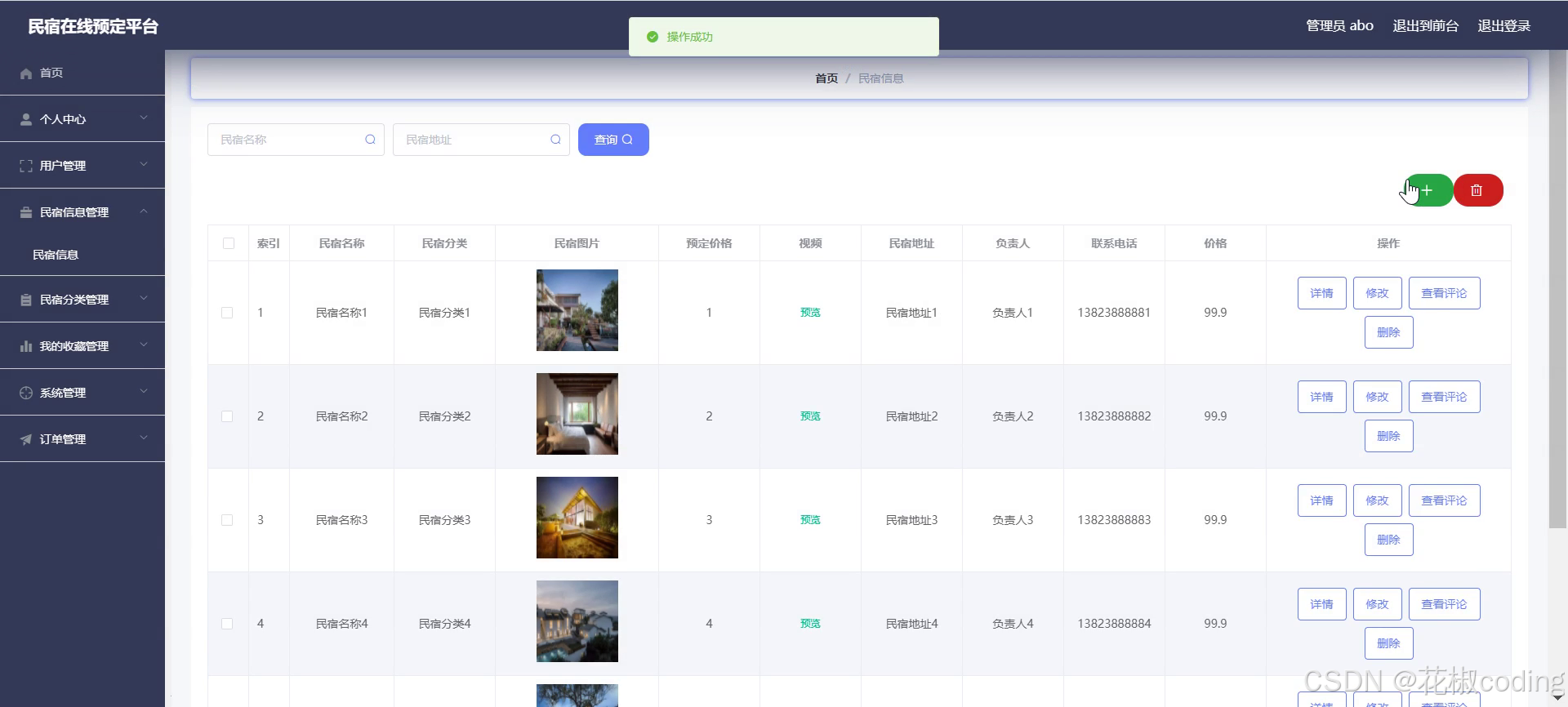1568x707 pixels.
Task: Click the home icon beside 首页
Action: (x=26, y=73)
